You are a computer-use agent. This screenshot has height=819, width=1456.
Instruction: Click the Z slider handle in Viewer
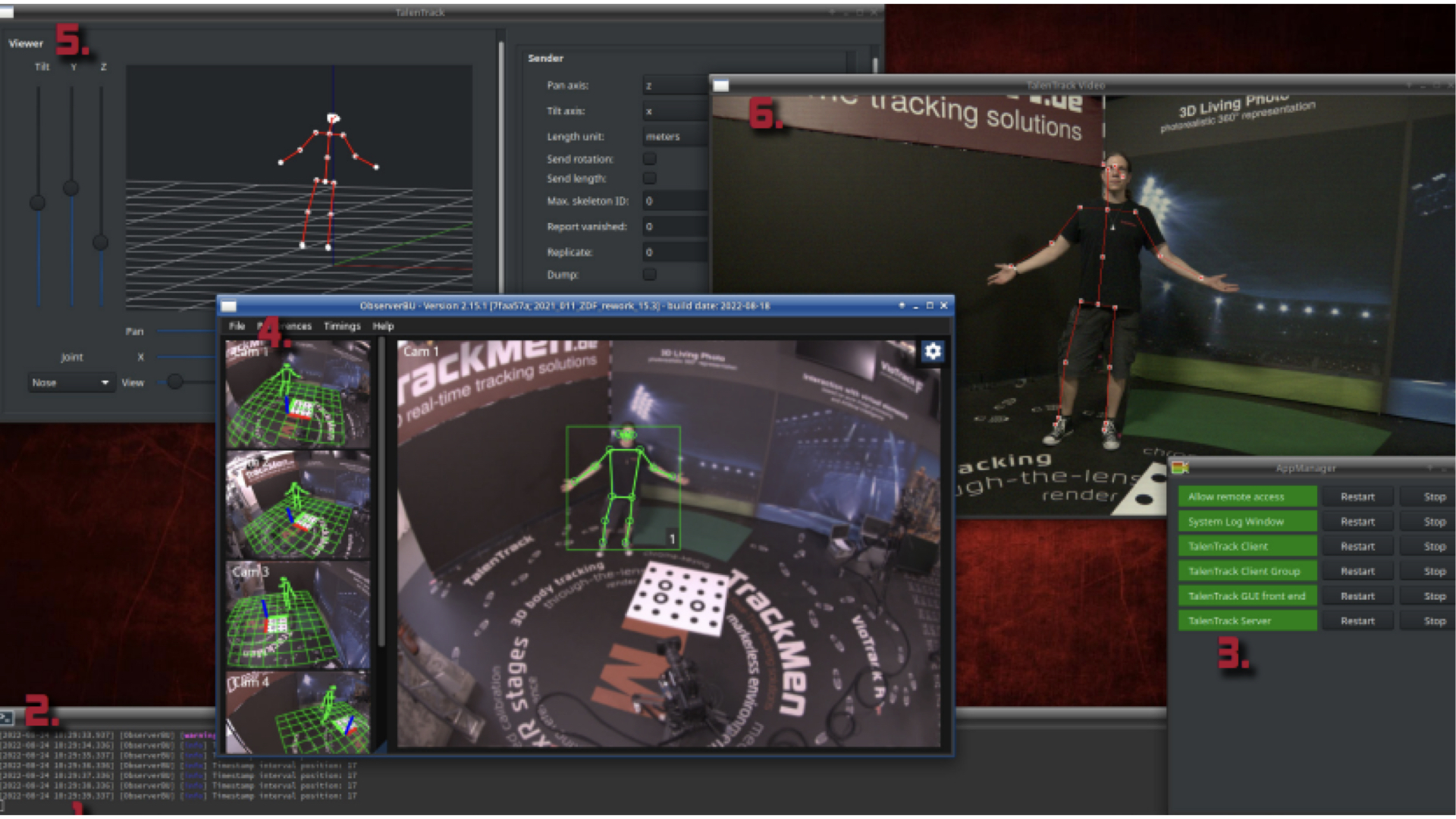[x=100, y=243]
